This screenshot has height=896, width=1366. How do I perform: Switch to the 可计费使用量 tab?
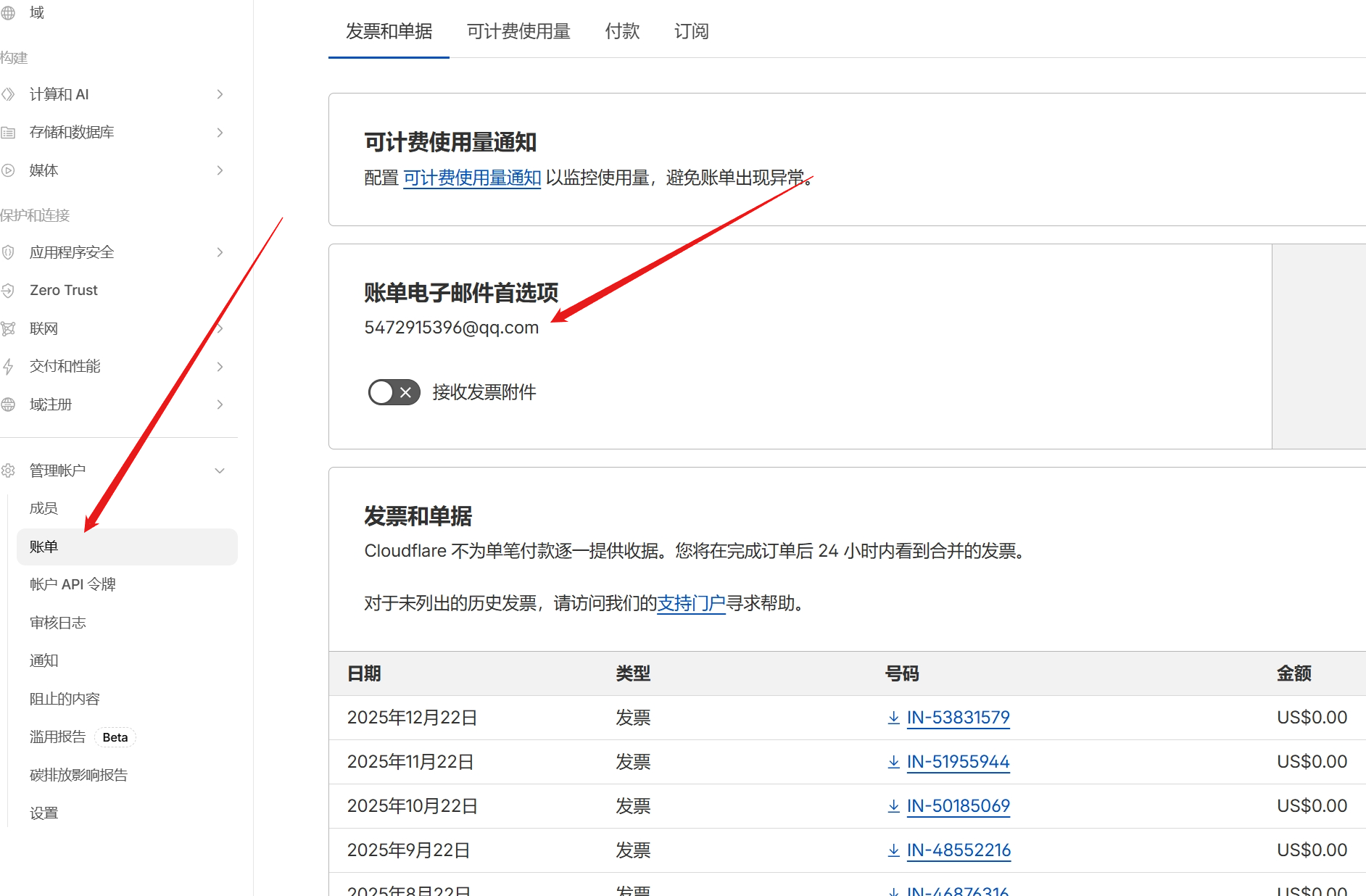click(518, 31)
